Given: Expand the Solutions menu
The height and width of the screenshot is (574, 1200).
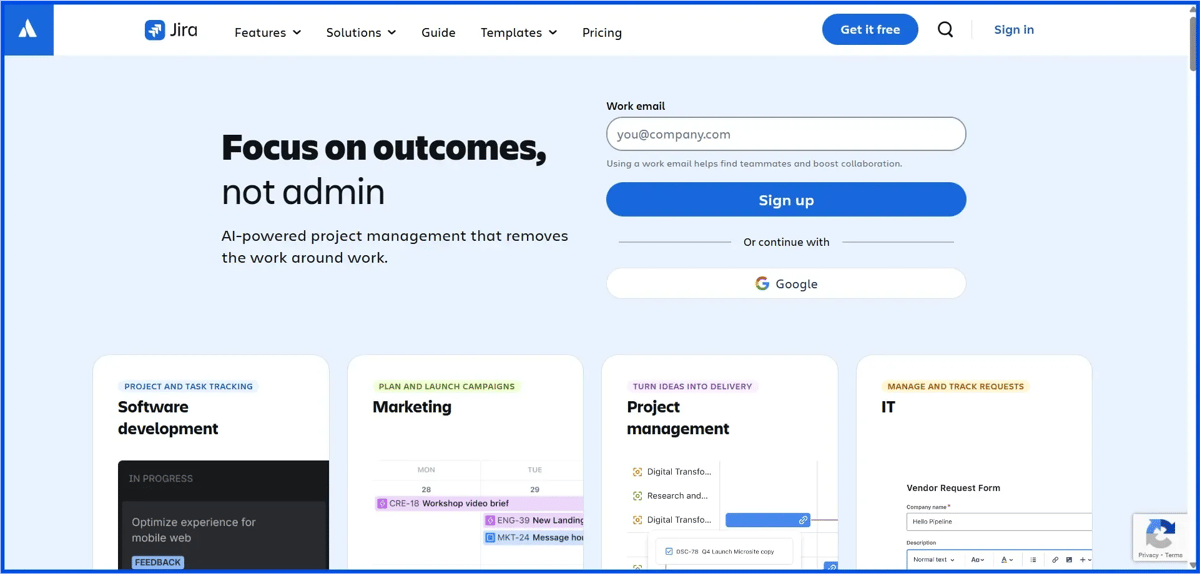Looking at the screenshot, I should 361,32.
